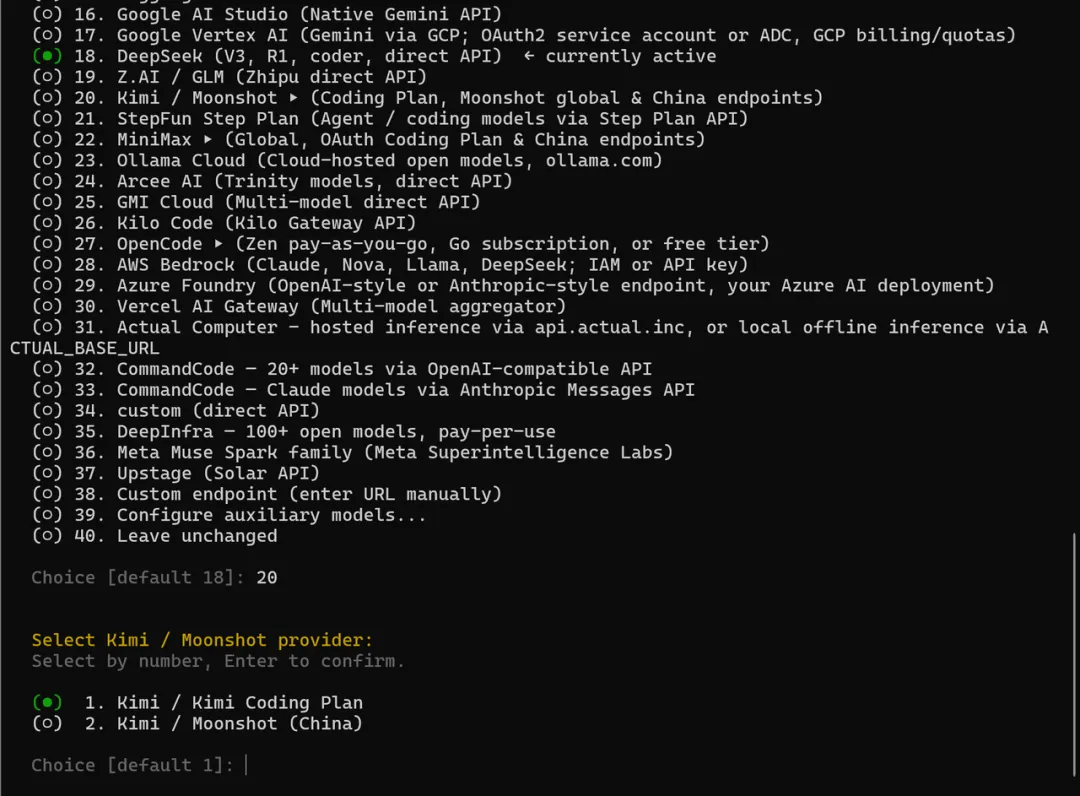Click the terminal vertical scrollbar thumb

point(1074,661)
